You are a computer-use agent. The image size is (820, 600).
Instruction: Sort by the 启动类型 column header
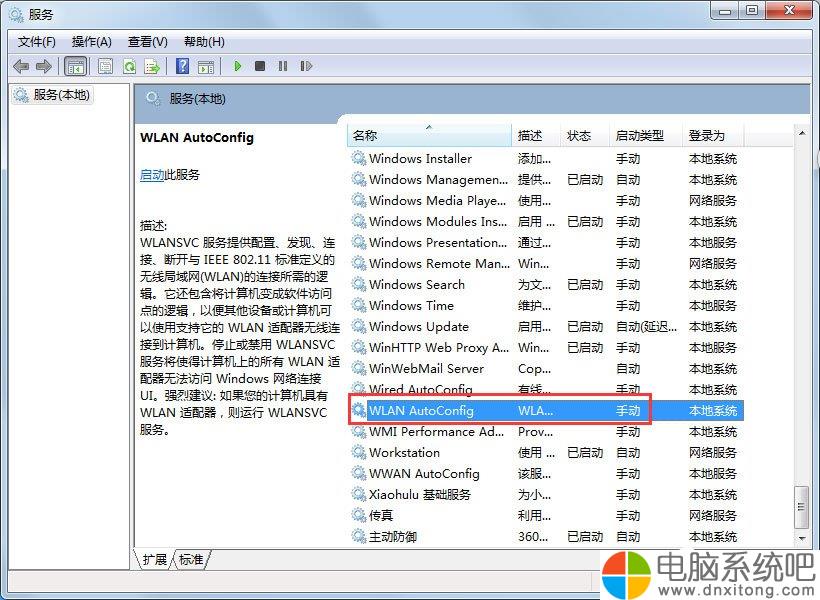(646, 135)
